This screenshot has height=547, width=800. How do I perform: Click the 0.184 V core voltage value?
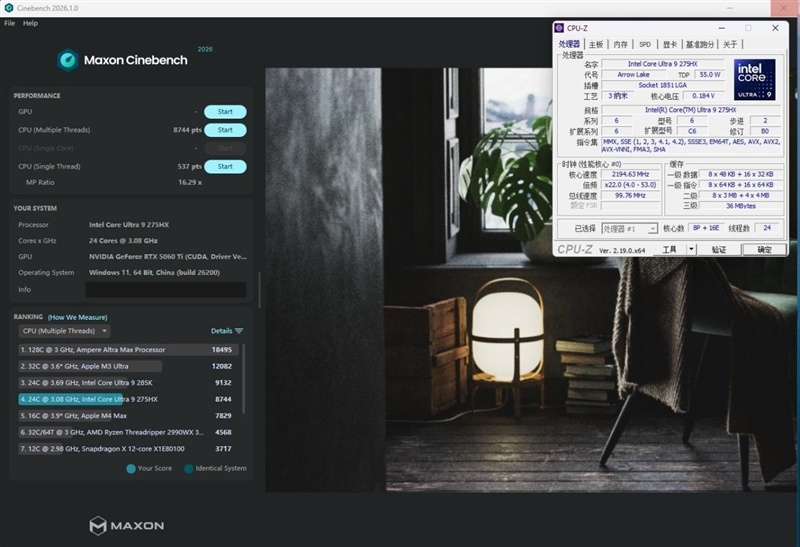click(x=703, y=96)
